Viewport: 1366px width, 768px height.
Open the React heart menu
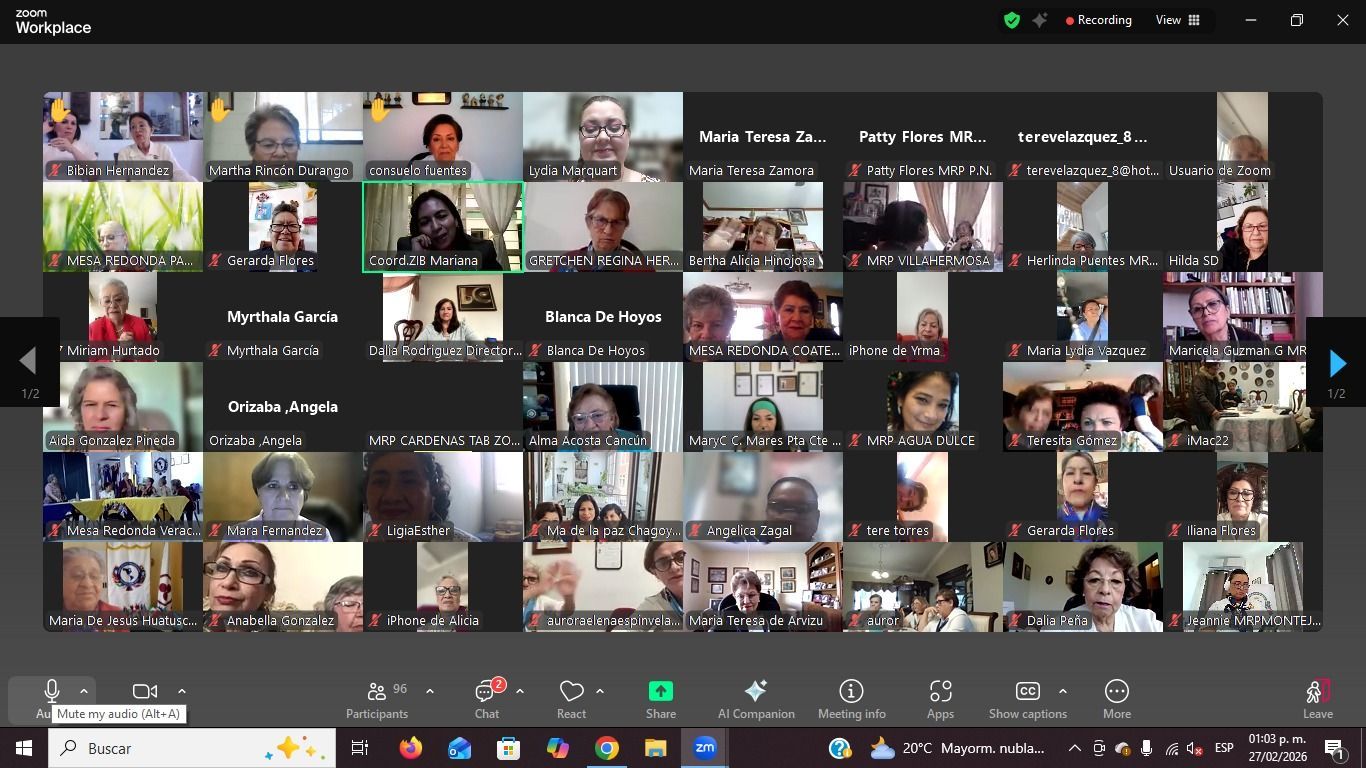[x=571, y=699]
